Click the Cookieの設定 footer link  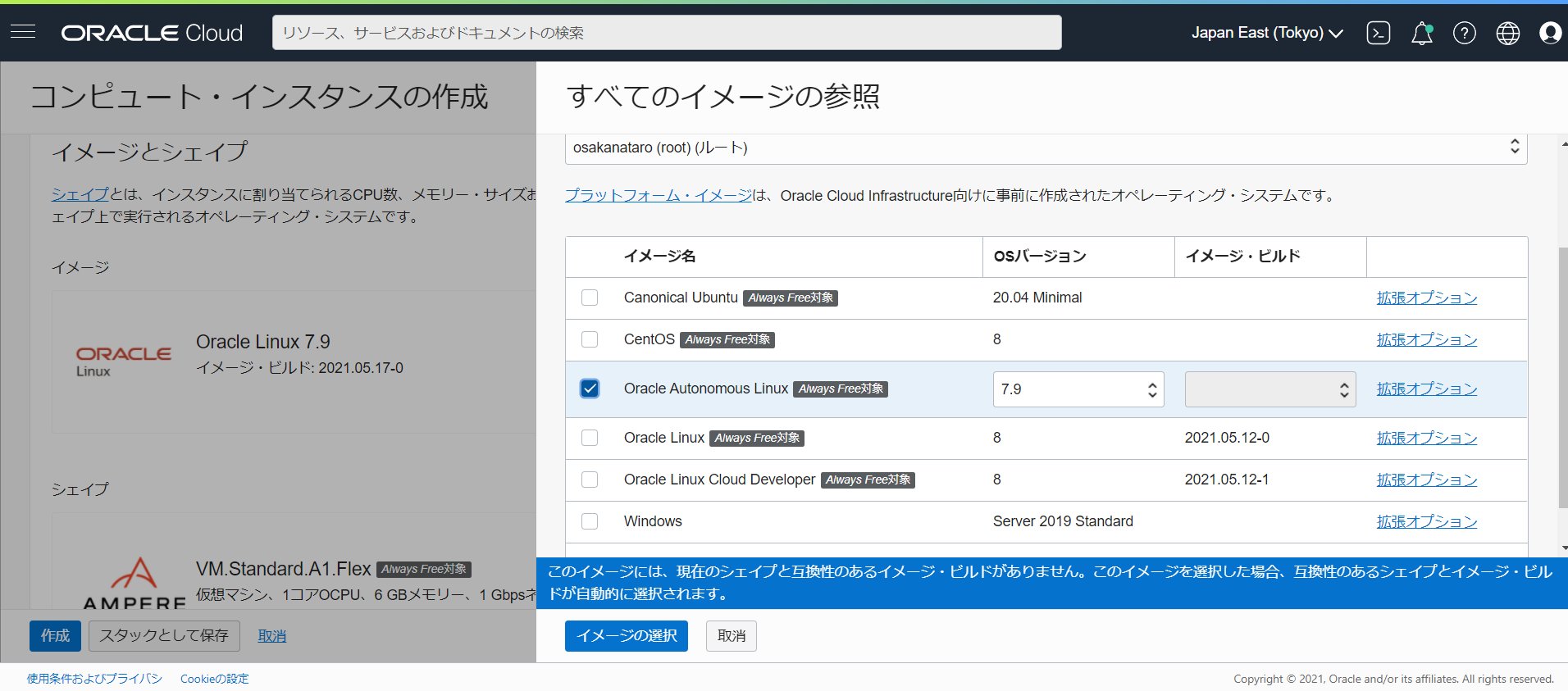[215, 679]
